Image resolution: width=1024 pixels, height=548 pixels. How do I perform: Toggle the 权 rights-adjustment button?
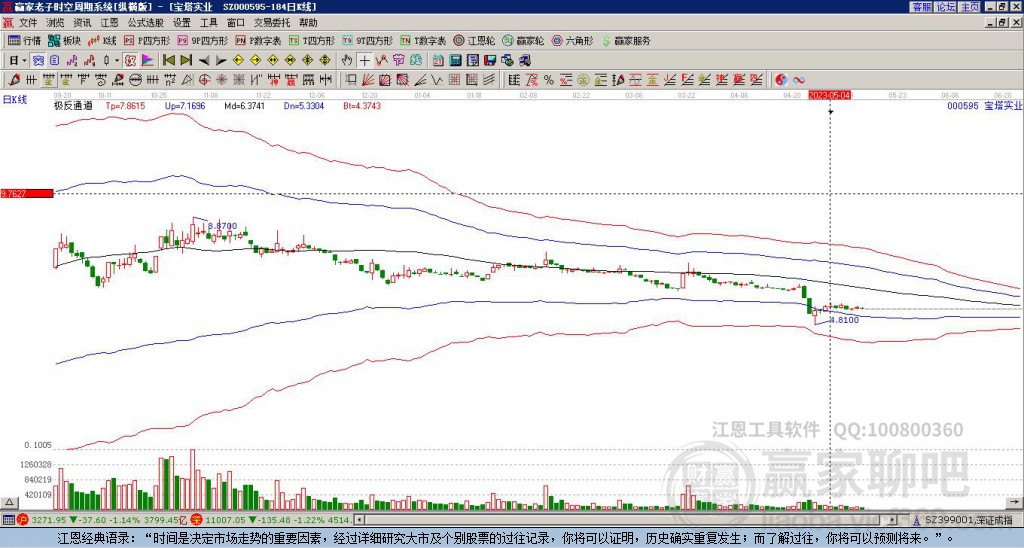pyautogui.click(x=130, y=61)
